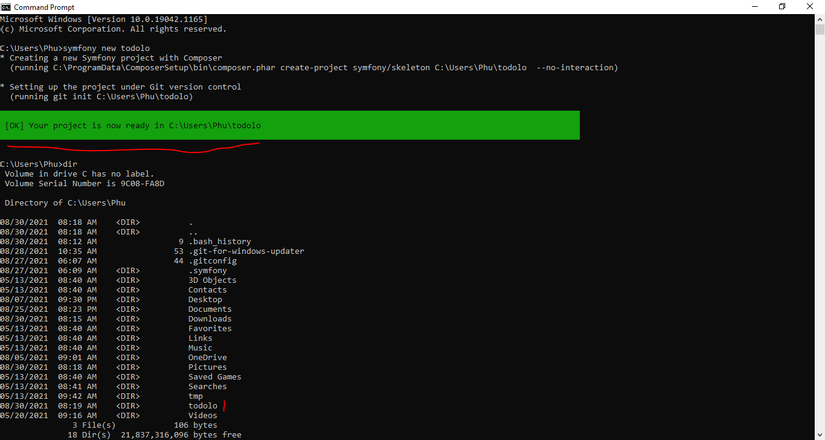Screen dimensions: 825x440
Task: Click the "symfony new todolo" command text
Action: point(106,48)
